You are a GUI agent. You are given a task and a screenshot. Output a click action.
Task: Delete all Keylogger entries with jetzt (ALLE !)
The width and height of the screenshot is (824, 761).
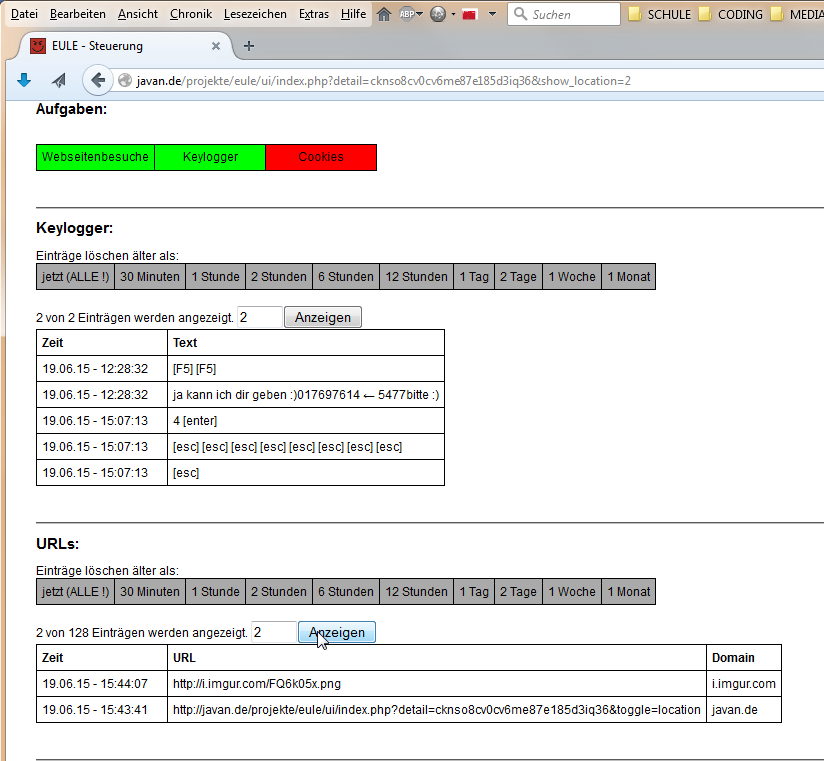point(75,276)
